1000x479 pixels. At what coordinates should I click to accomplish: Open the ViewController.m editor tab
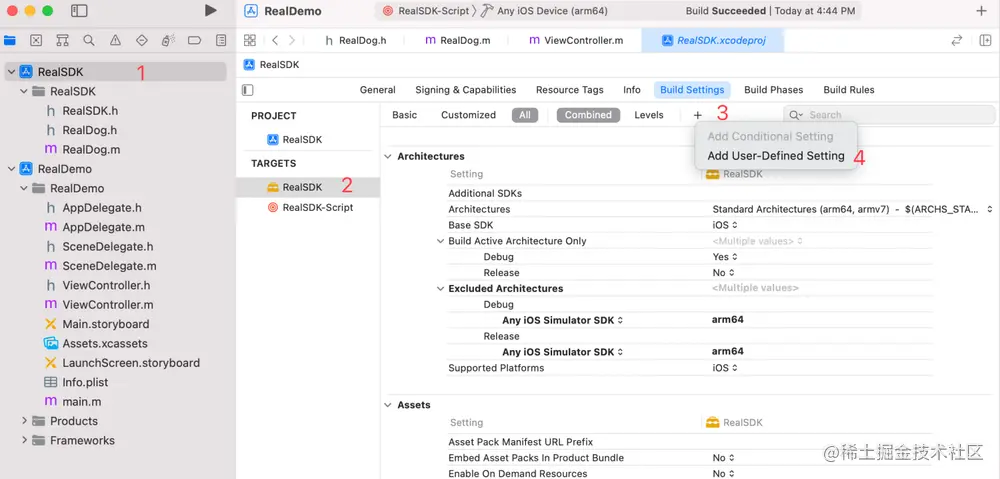pos(576,40)
